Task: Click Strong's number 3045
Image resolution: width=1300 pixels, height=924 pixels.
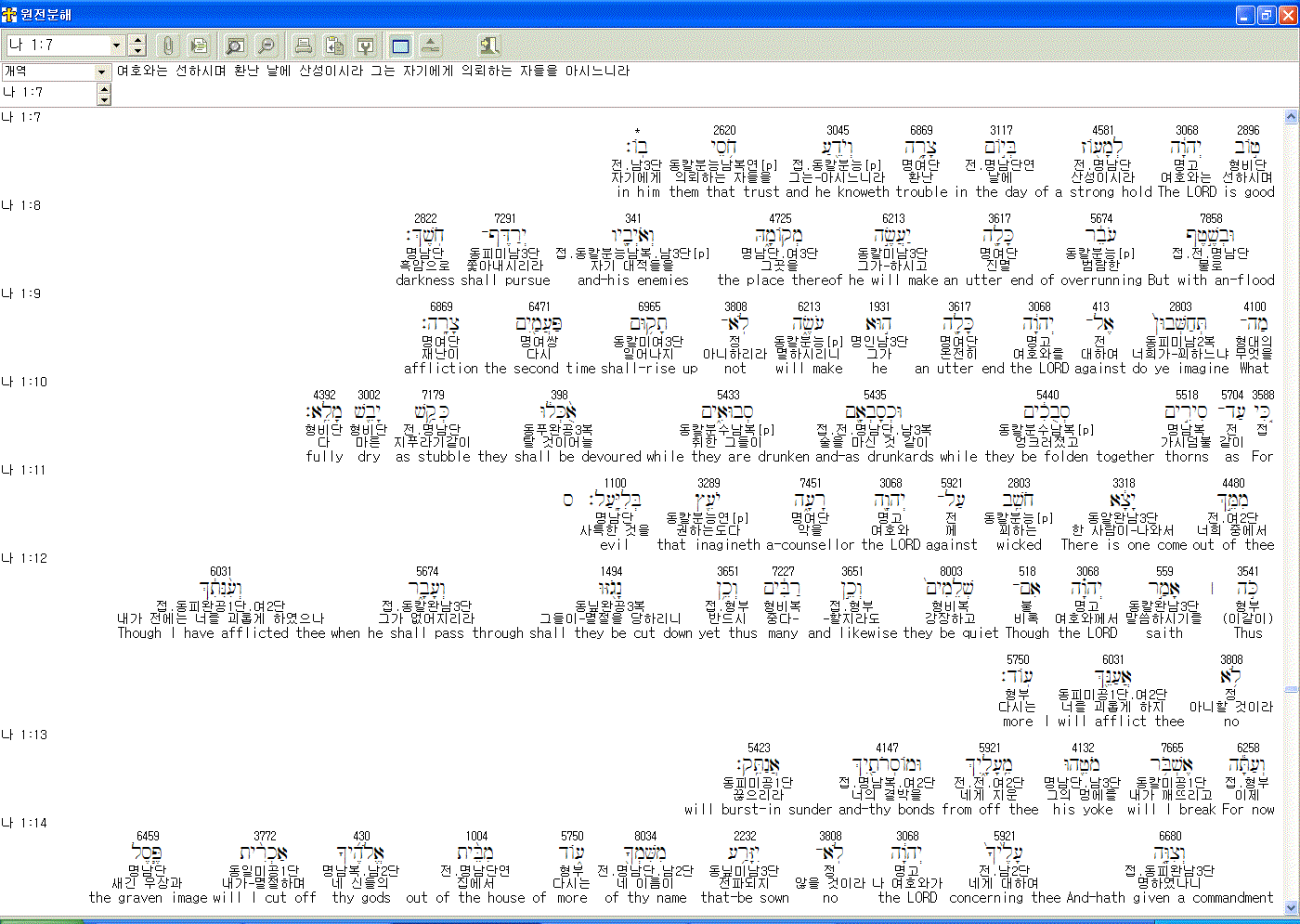Action: pos(838,130)
